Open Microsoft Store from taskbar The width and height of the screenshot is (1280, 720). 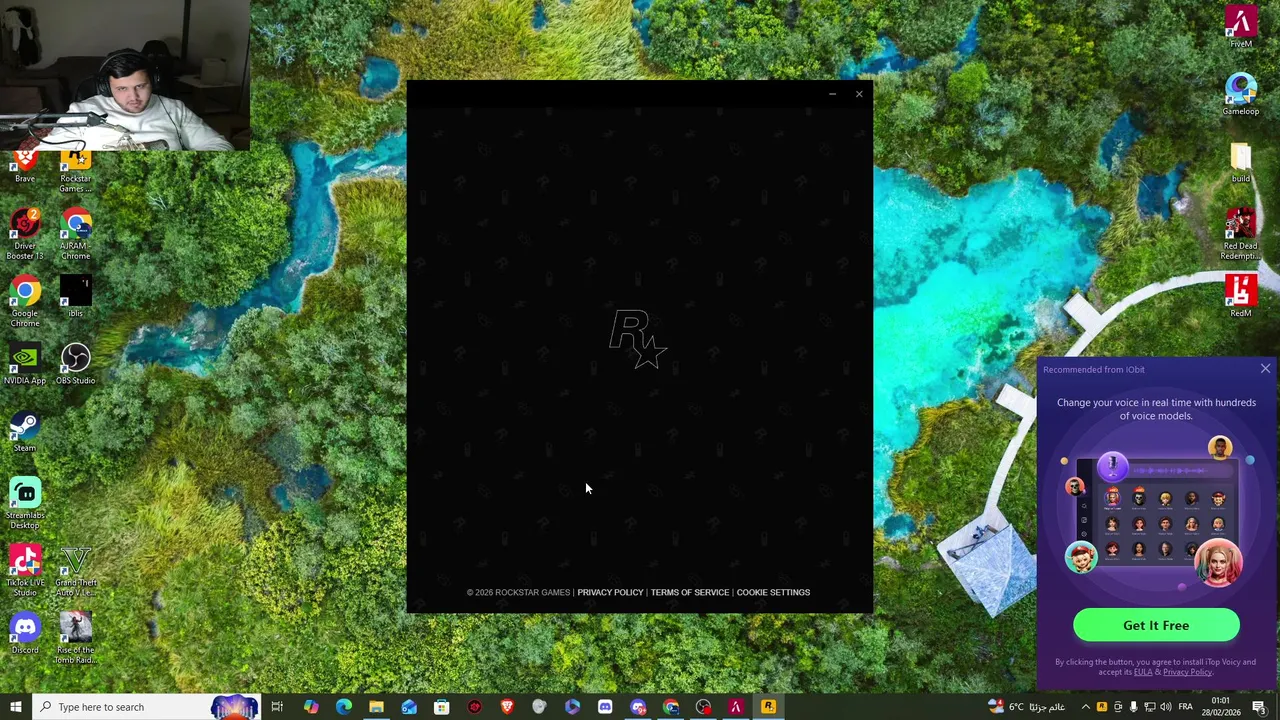point(441,707)
